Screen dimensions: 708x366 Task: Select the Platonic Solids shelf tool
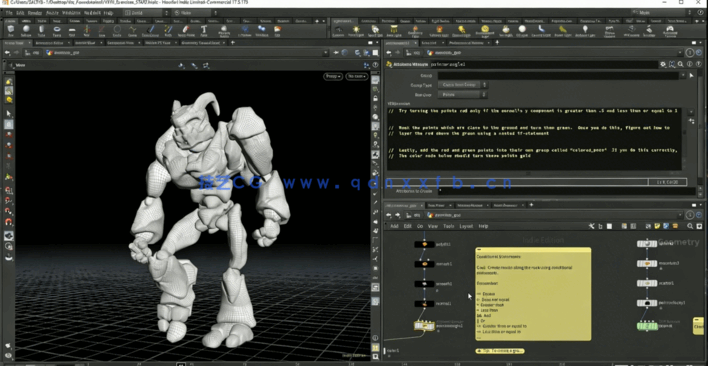[x=224, y=30]
